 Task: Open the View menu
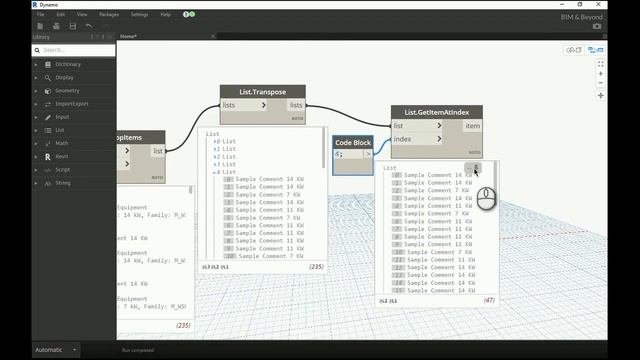pyautogui.click(x=82, y=14)
